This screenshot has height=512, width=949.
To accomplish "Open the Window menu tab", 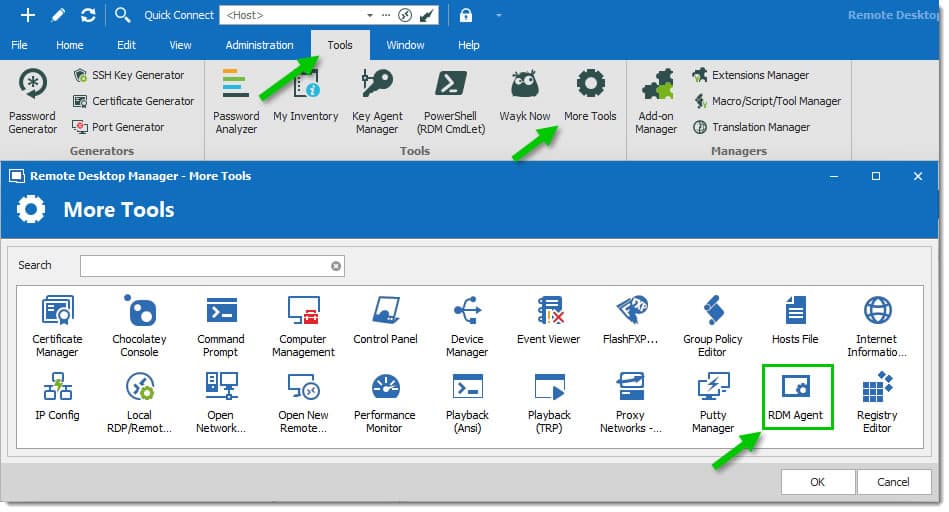I will (405, 45).
